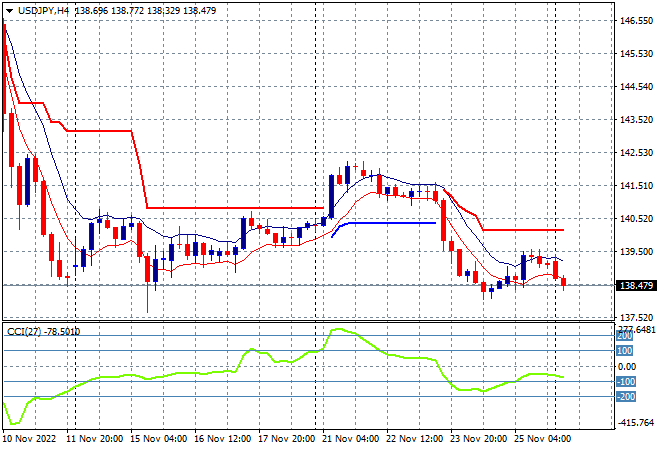Click the 10 Nov 2022 date label
Image resolution: width=660 pixels, height=450 pixels.
(x=29, y=439)
